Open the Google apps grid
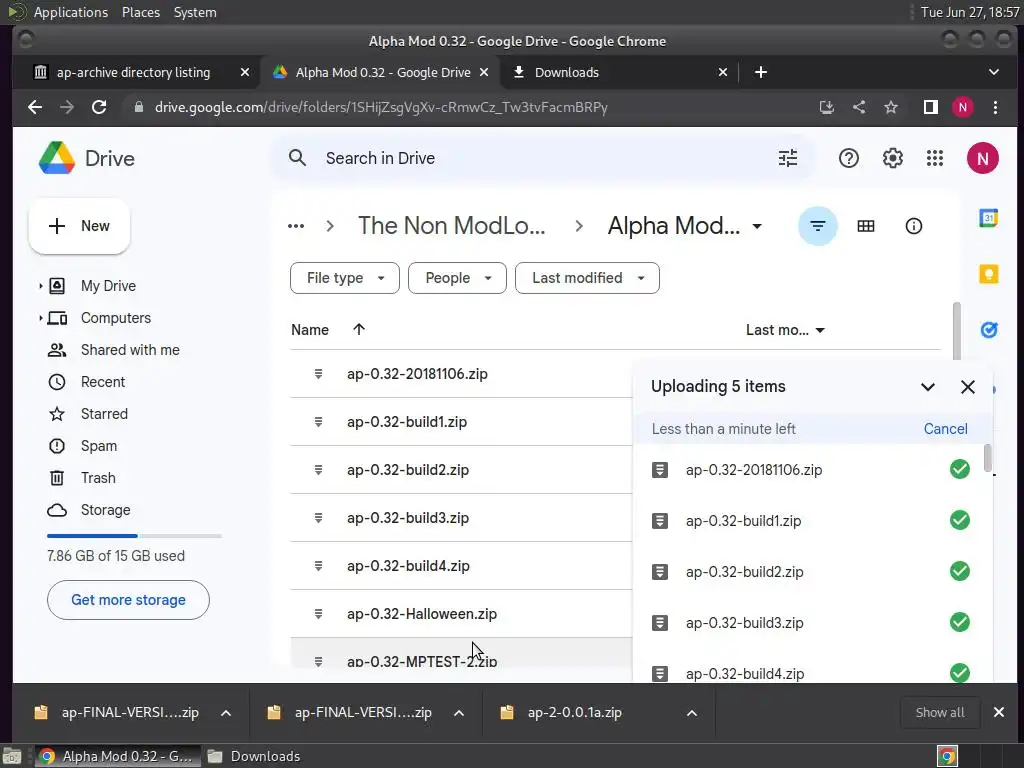Image resolution: width=1024 pixels, height=768 pixels. point(935,158)
